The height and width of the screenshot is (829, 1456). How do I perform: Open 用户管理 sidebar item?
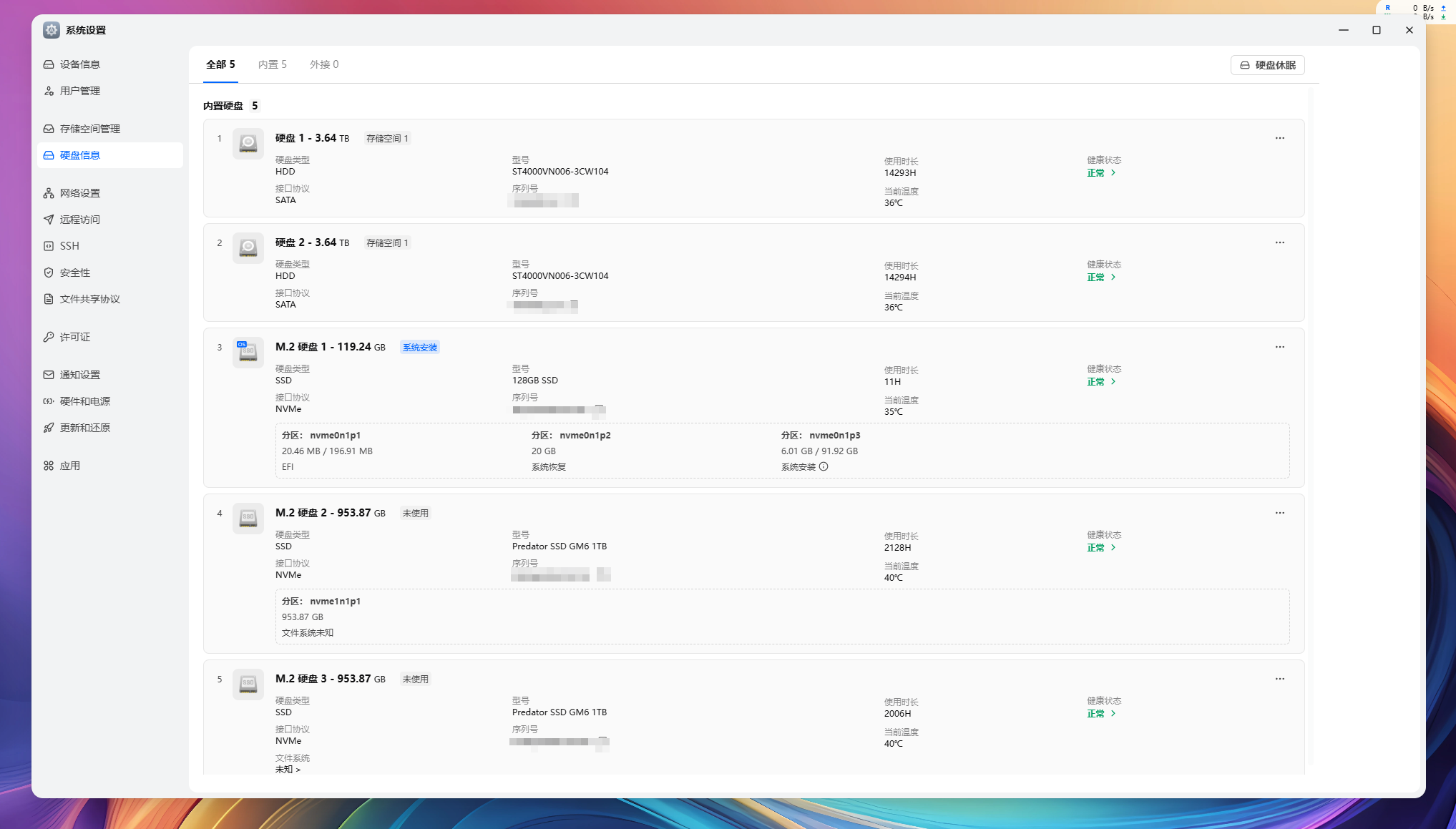[x=79, y=91]
